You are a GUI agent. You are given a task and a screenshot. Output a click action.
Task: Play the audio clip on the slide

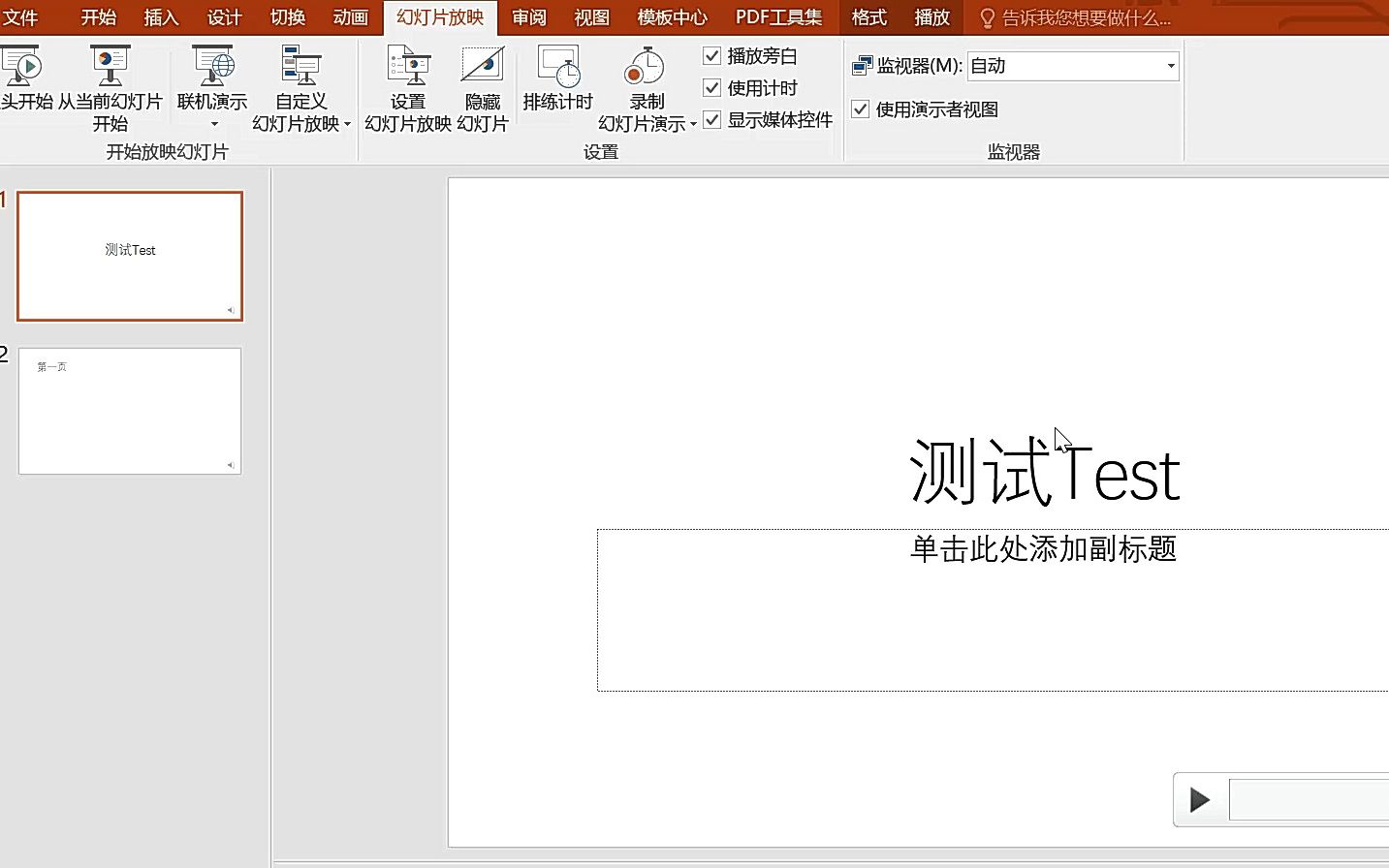[1200, 799]
